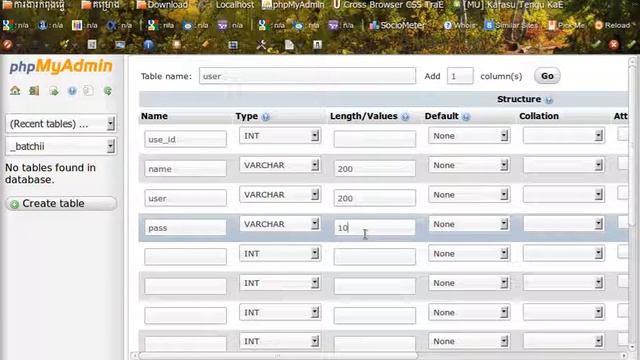Click the pass column name field
Viewport: 640px width, 360px height.
(x=185, y=227)
